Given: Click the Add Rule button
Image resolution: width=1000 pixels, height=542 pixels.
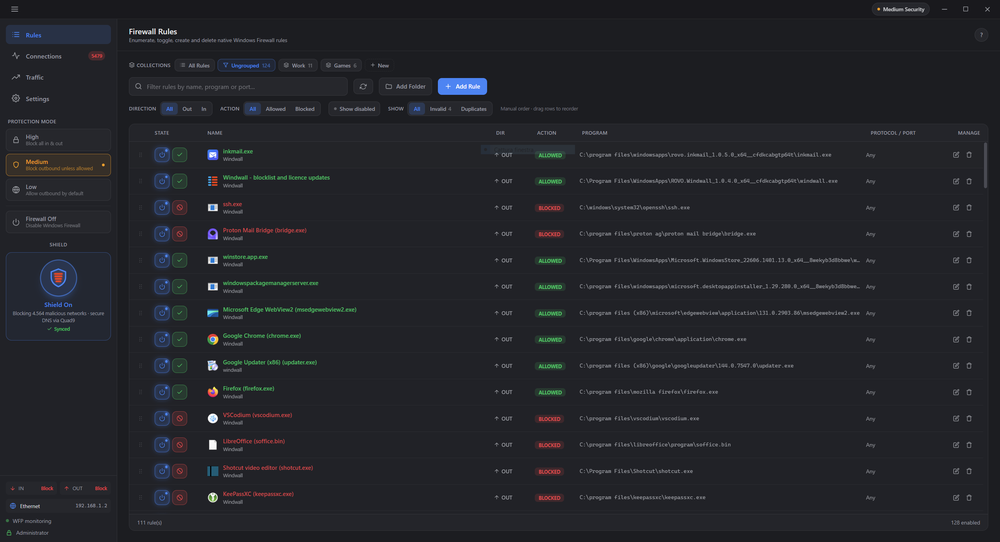Looking at the screenshot, I should [462, 86].
